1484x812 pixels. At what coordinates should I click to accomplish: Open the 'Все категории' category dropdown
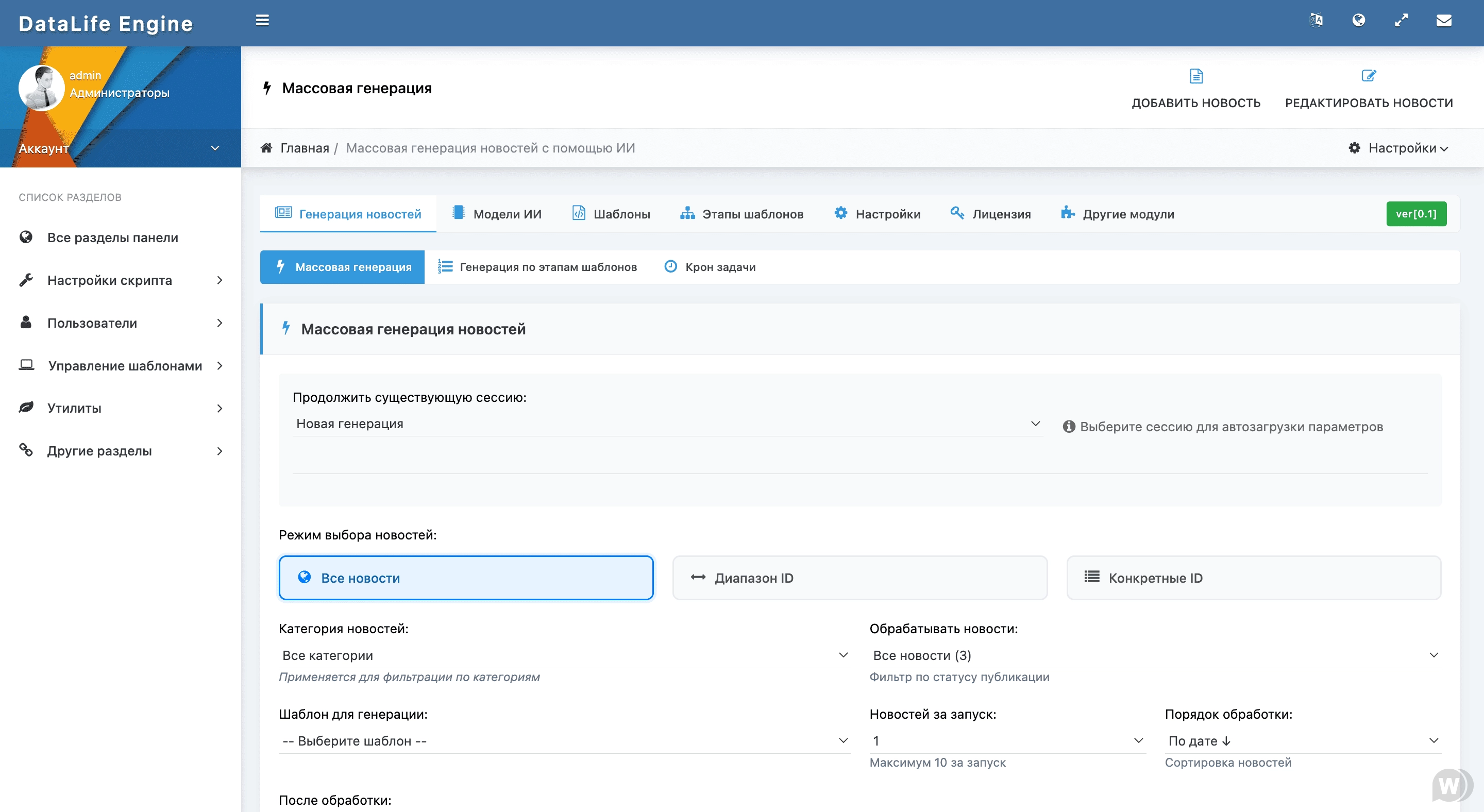pos(565,655)
